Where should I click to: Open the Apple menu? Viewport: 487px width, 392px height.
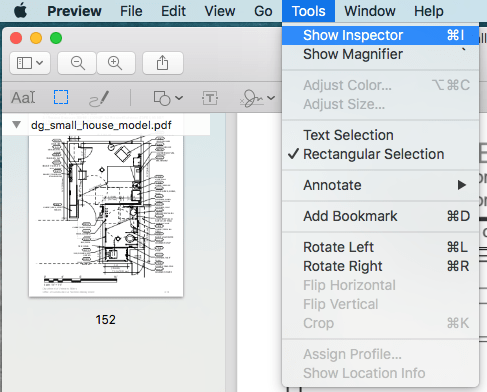(21, 11)
